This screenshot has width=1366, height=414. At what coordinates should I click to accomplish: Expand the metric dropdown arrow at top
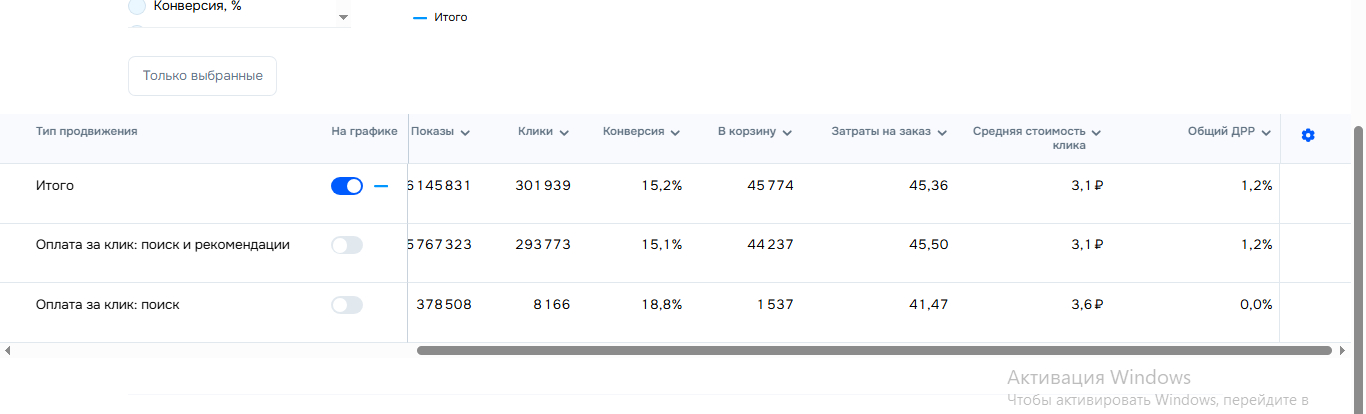[343, 18]
